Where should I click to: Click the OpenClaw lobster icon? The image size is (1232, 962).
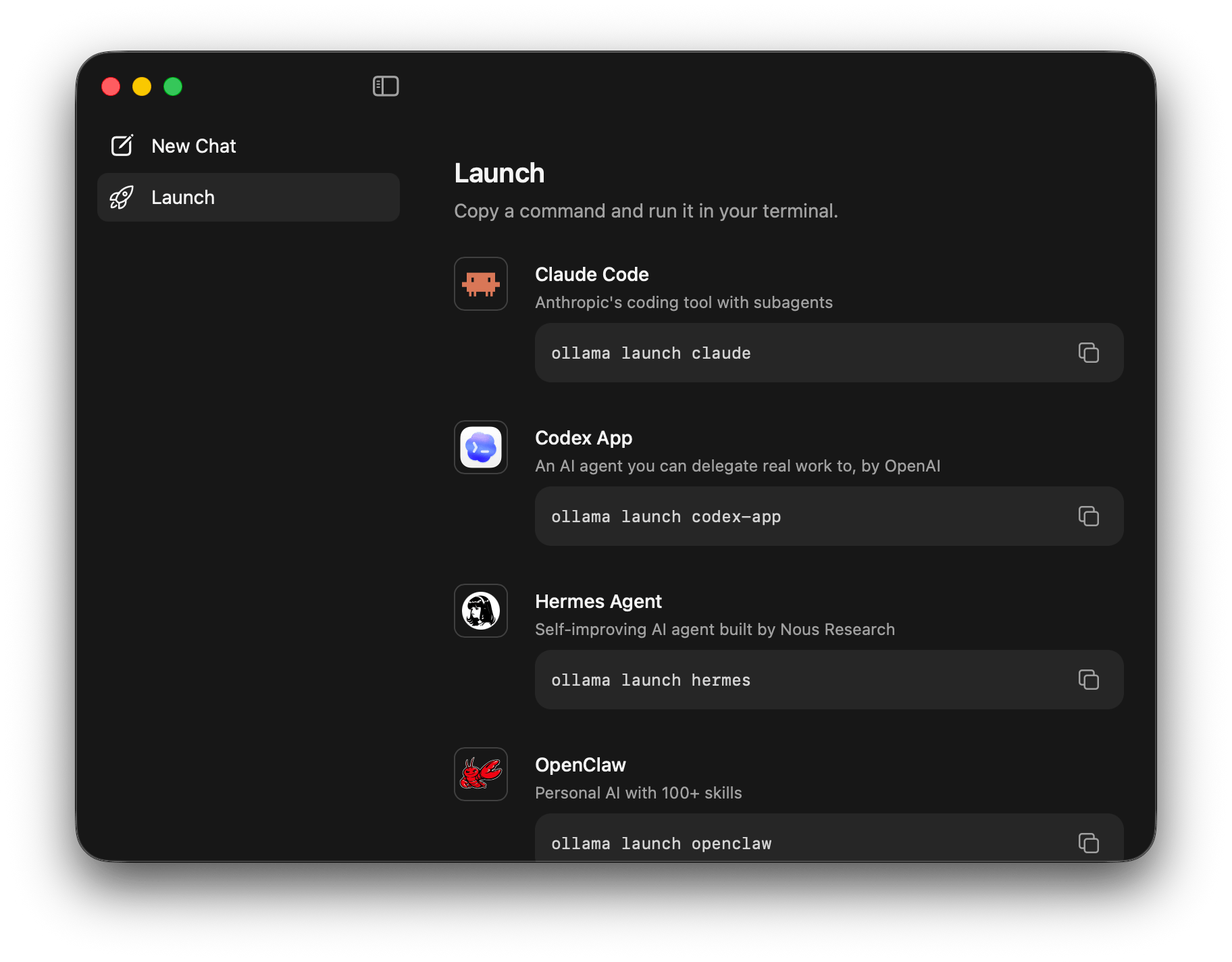coord(481,774)
